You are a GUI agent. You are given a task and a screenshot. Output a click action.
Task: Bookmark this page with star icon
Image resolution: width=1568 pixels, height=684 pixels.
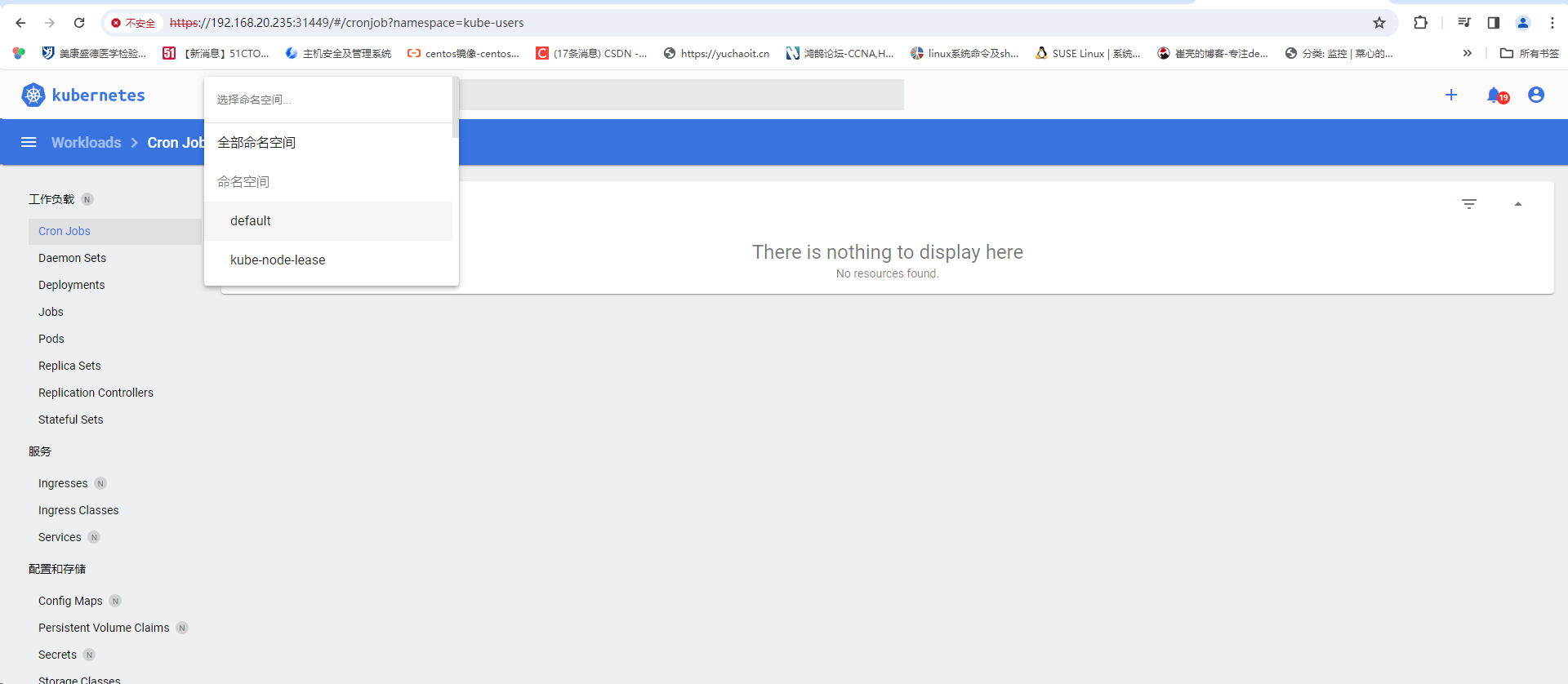[x=1379, y=23]
